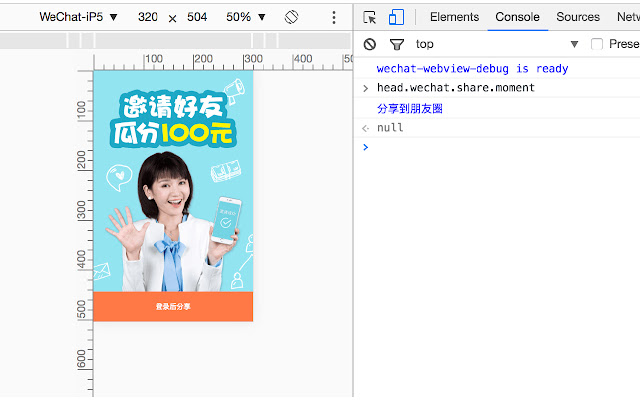Switch to the Console tab

518,17
